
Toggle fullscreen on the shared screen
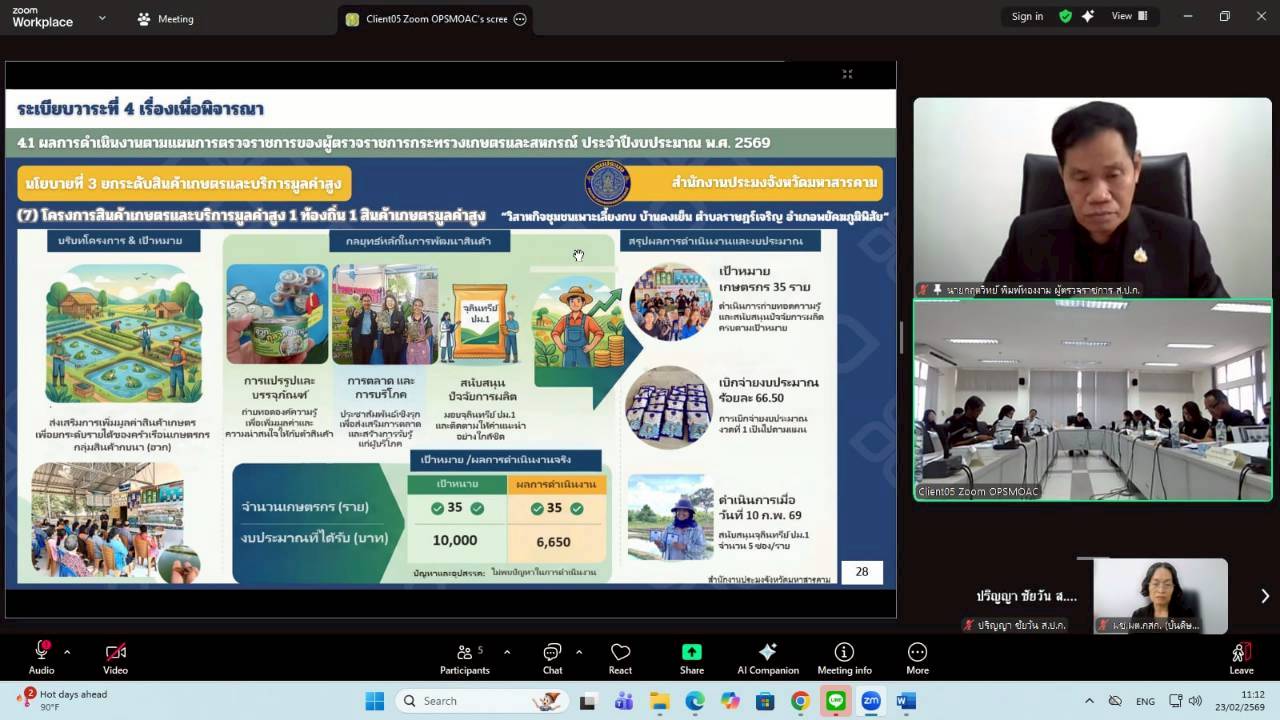pos(847,74)
